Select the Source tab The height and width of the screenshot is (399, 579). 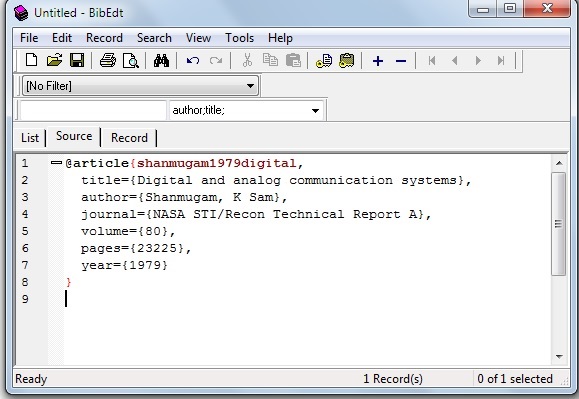(74, 136)
